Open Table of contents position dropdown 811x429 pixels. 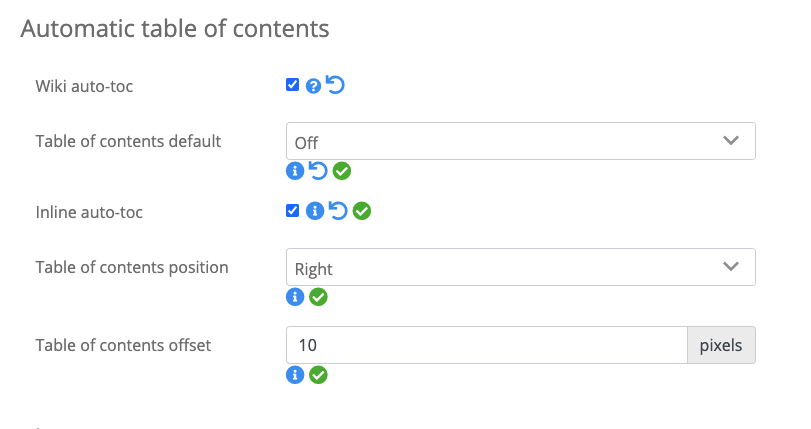point(521,267)
